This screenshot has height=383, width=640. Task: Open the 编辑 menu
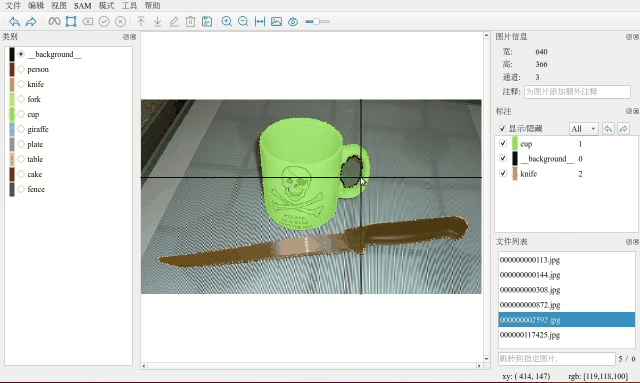[x=36, y=5]
